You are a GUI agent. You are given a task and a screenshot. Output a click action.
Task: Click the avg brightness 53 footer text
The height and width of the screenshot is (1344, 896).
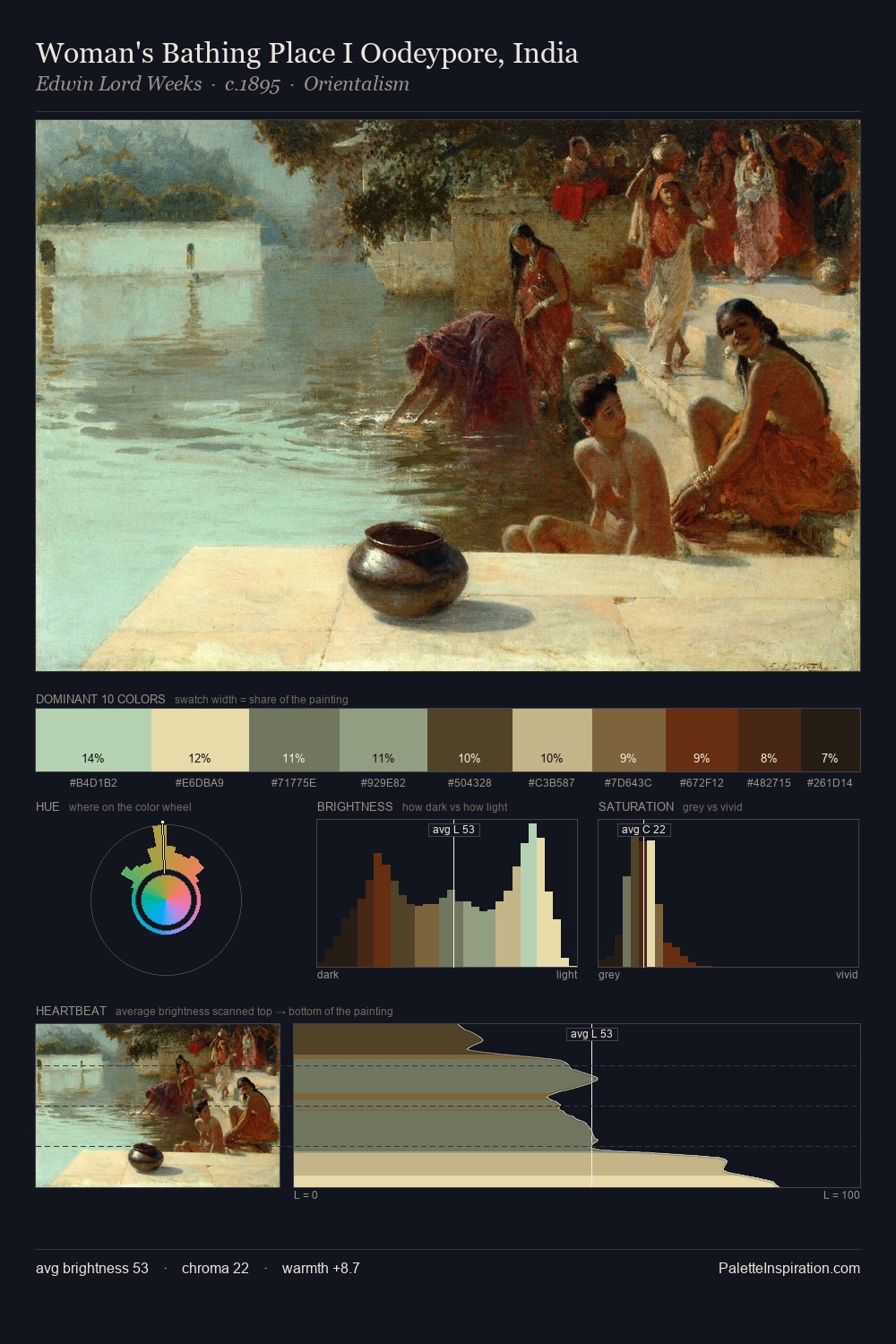pyautogui.click(x=92, y=1268)
